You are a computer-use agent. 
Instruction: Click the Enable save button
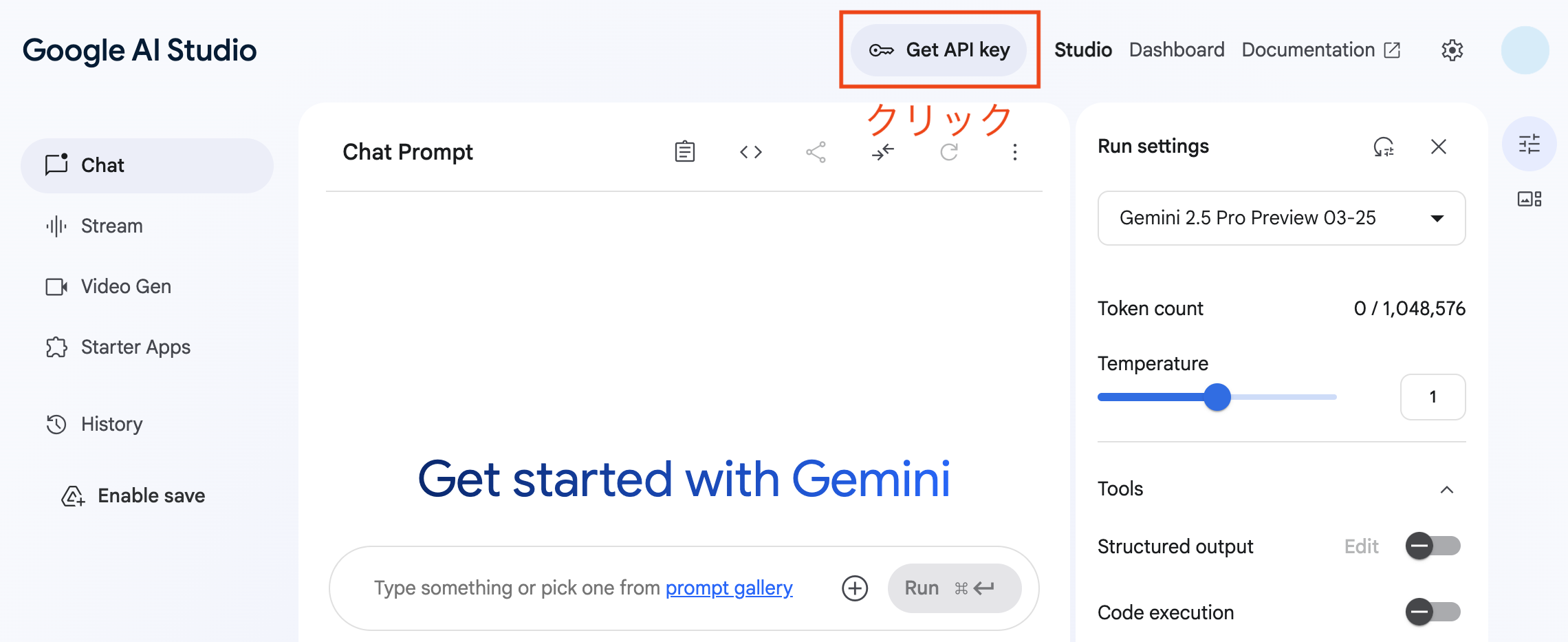point(133,496)
